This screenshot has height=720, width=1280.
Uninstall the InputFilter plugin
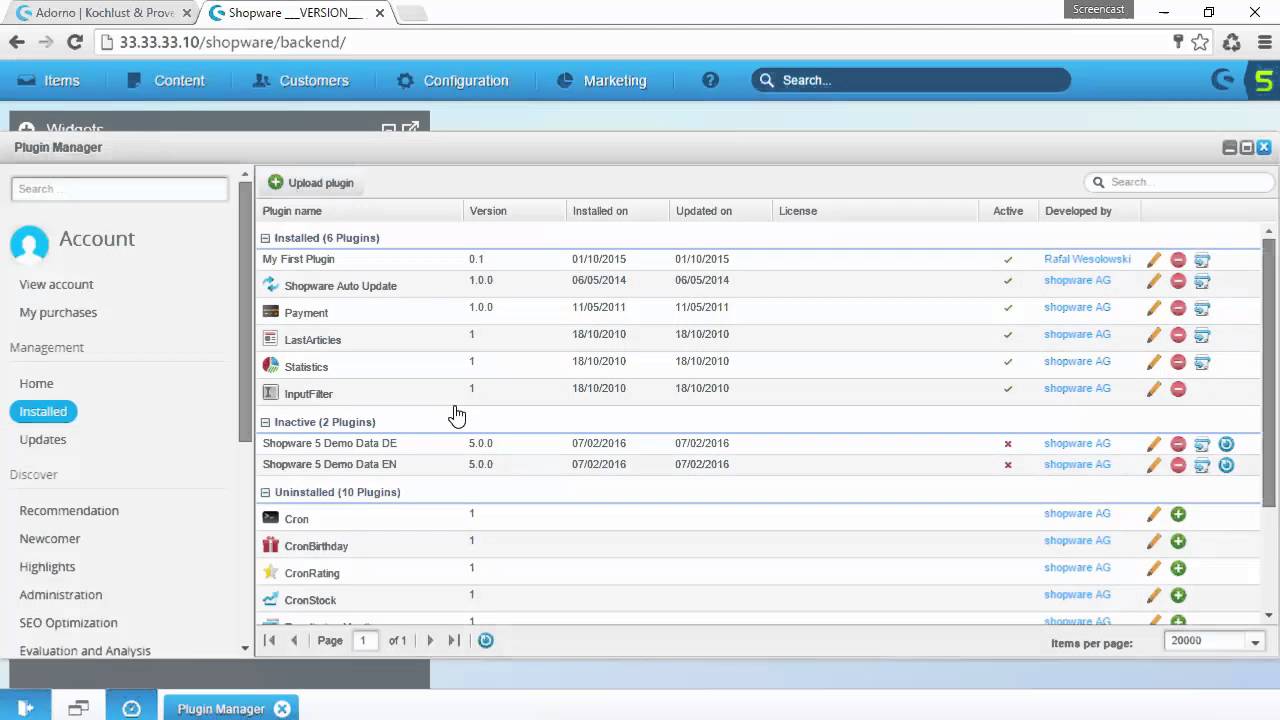tap(1178, 390)
